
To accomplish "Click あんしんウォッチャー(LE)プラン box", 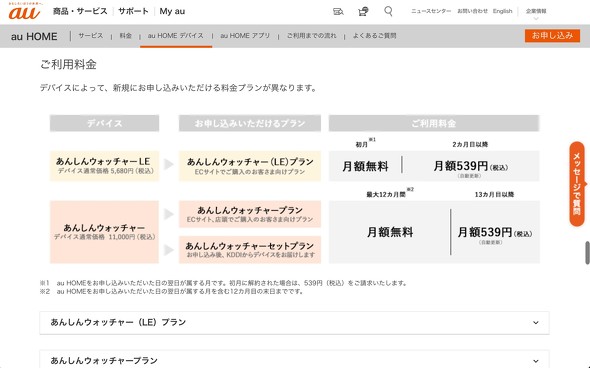I will [x=250, y=166].
